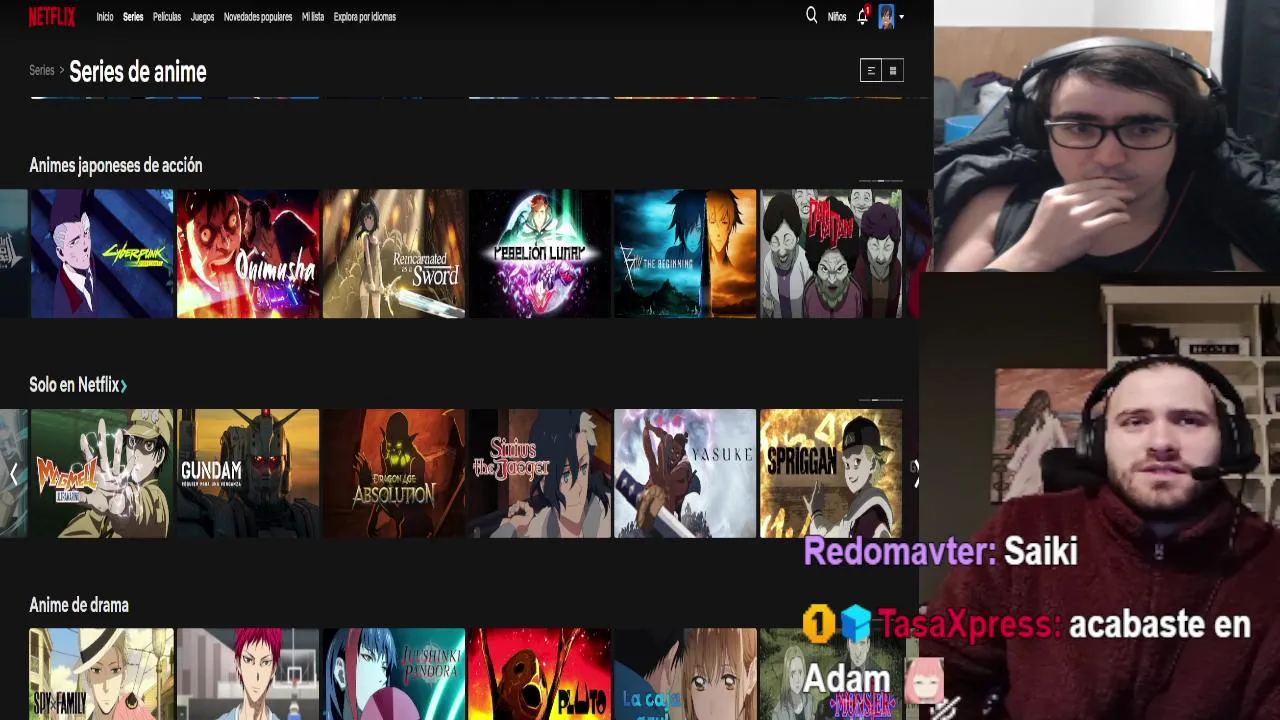Click the TasaXpress chat username

[969, 625]
